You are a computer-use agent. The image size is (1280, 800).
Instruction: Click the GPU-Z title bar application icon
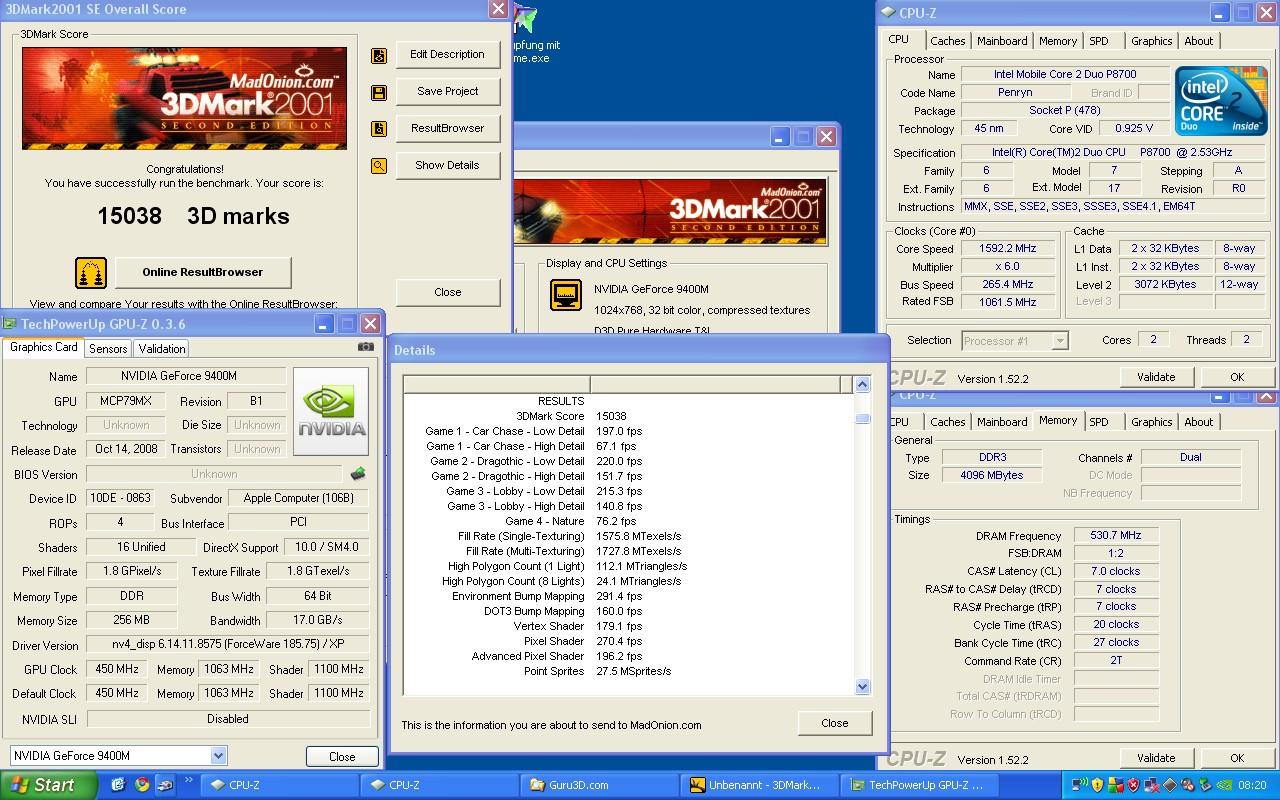pyautogui.click(x=9, y=324)
